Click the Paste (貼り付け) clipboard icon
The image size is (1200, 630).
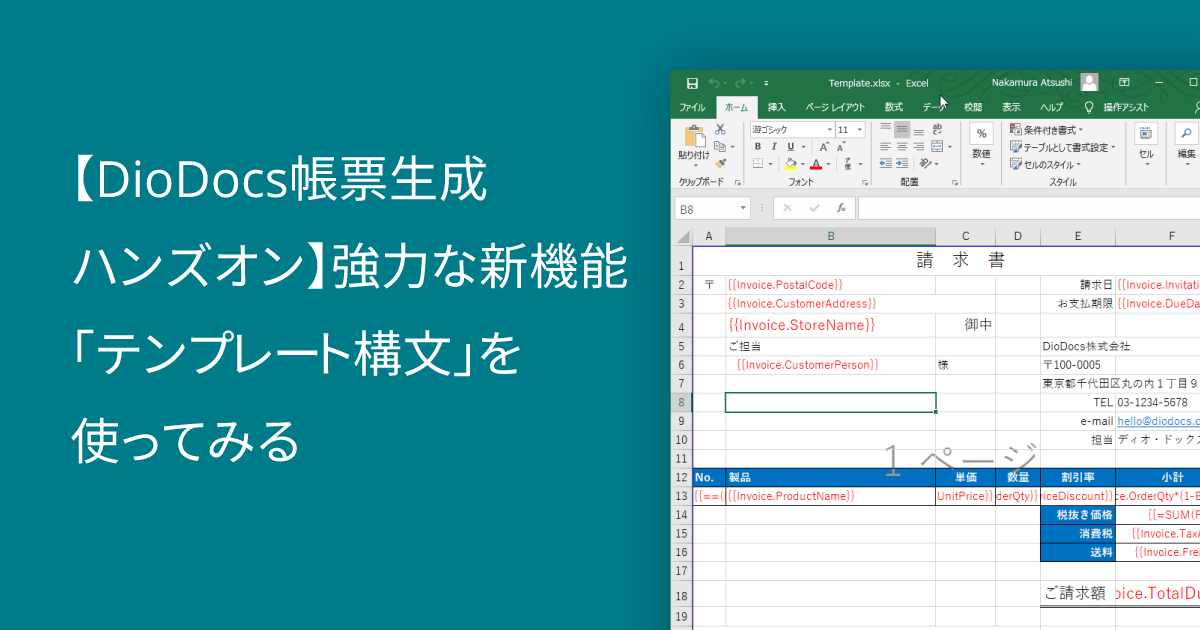point(693,136)
